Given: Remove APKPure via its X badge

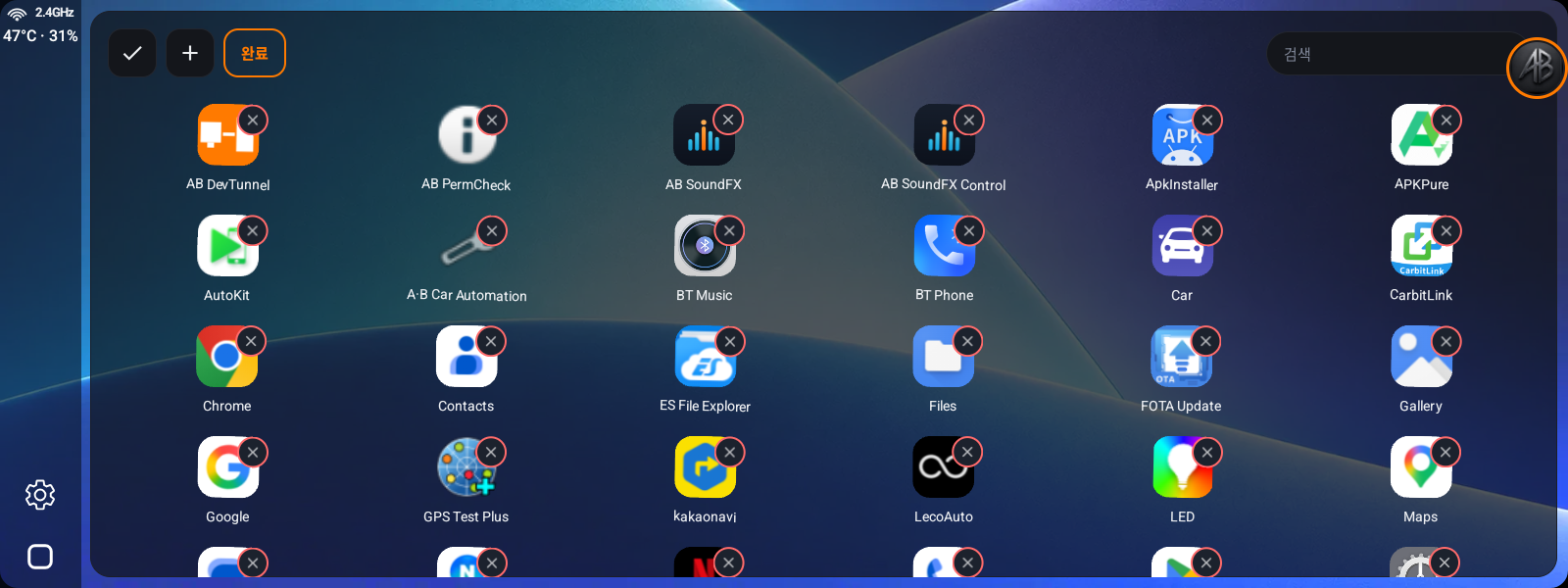Looking at the screenshot, I should click(x=1446, y=120).
